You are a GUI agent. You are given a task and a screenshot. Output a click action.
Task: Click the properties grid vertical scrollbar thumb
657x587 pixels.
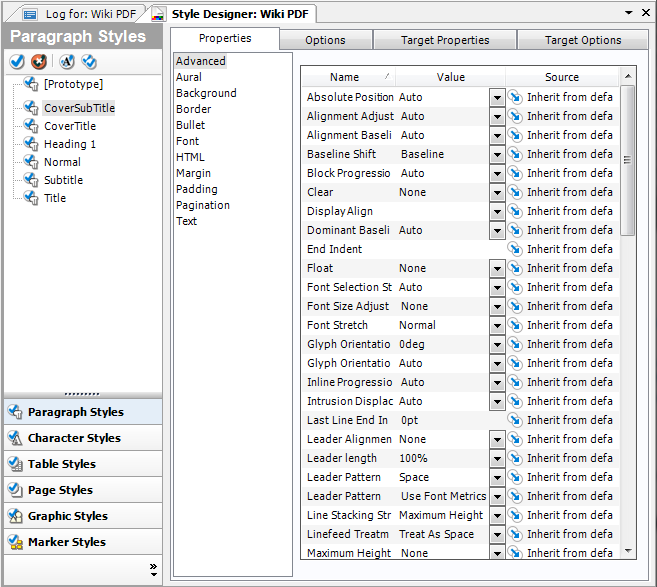628,160
